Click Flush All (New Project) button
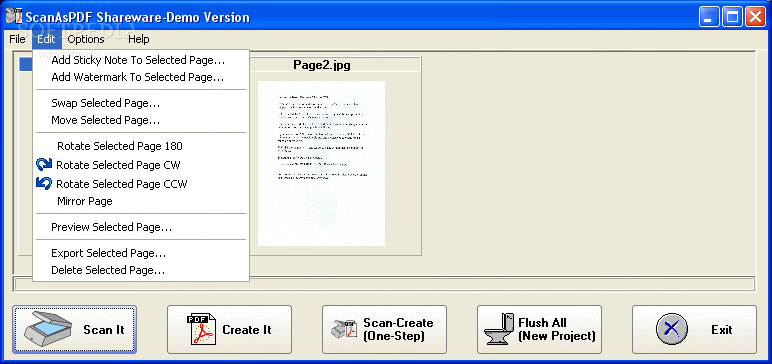Screen dimensions: 772x364 [539, 330]
